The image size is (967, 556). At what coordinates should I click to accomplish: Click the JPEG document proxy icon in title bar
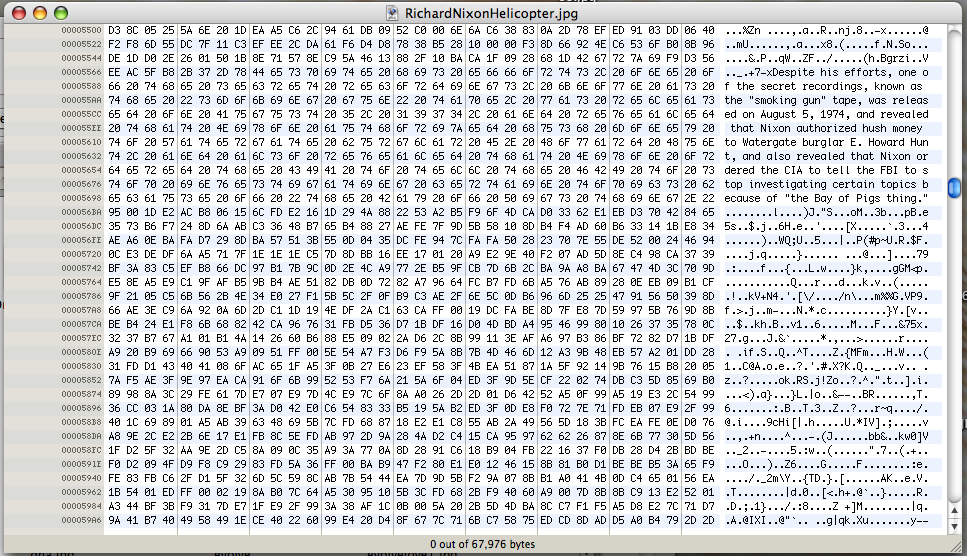[x=392, y=13]
